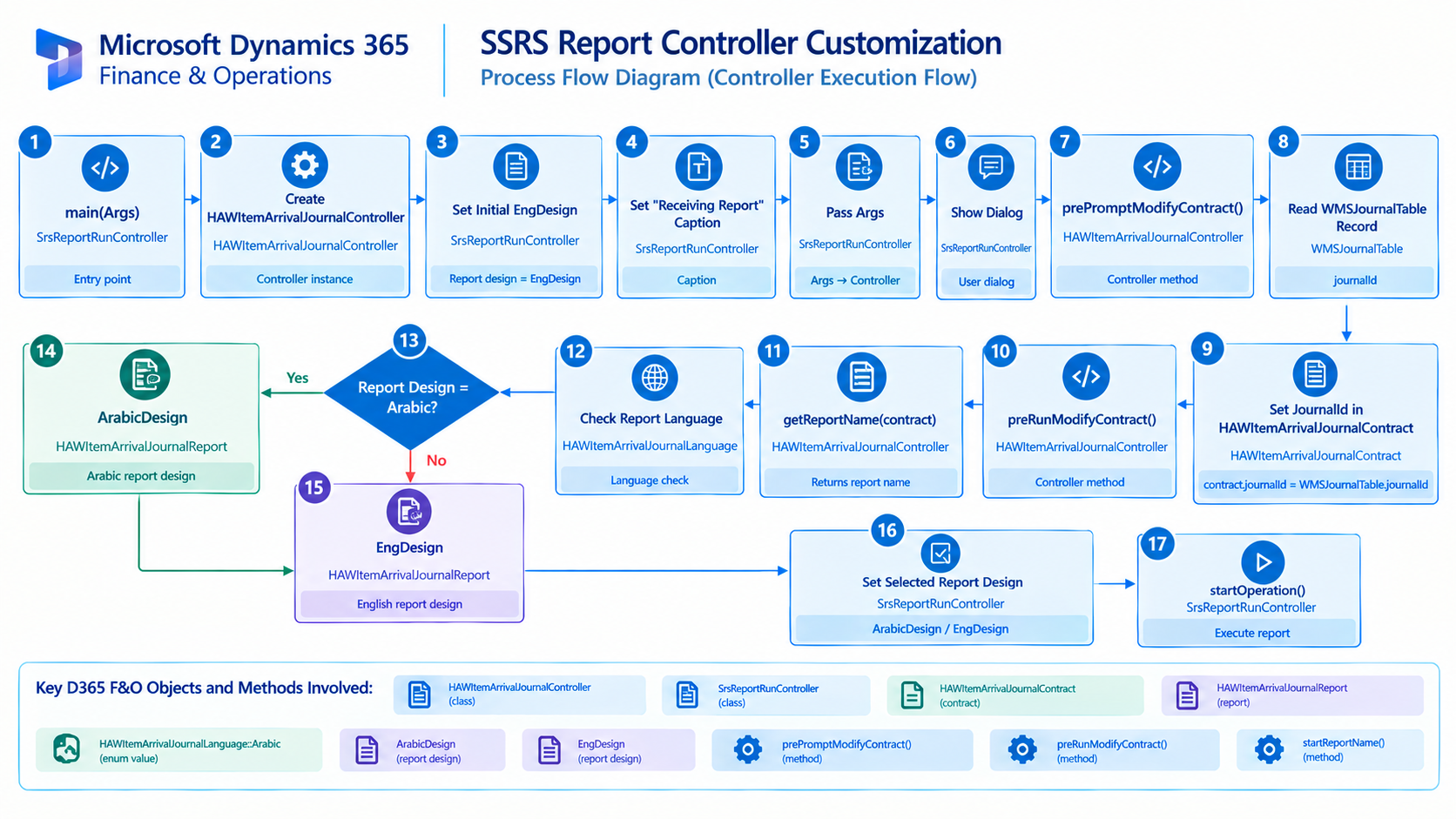1456x819 pixels.
Task: Click the legend icon beside HAWItemArrivalJournalContract (contract)
Action: [x=912, y=695]
